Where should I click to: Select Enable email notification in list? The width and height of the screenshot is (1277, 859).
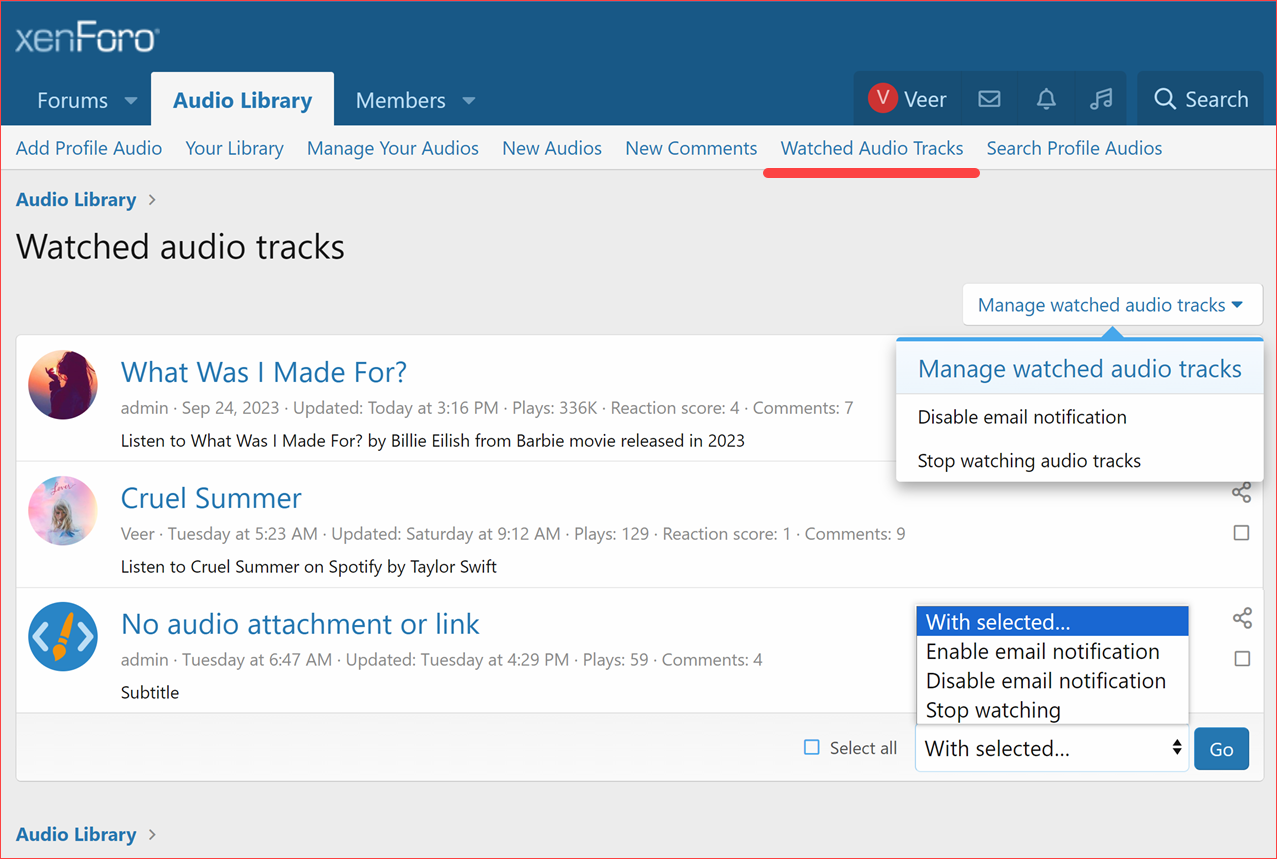tap(1042, 652)
